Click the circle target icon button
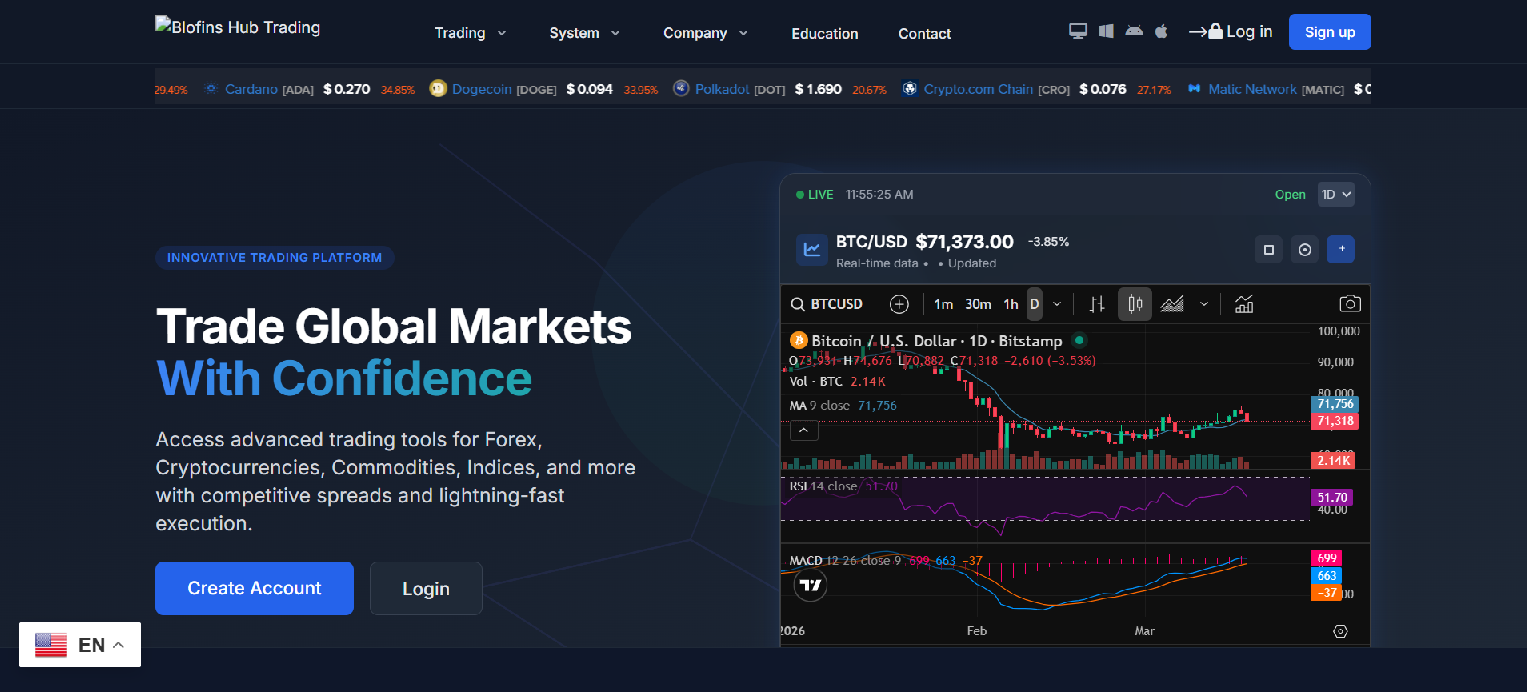The width and height of the screenshot is (1527, 692). pos(1305,250)
